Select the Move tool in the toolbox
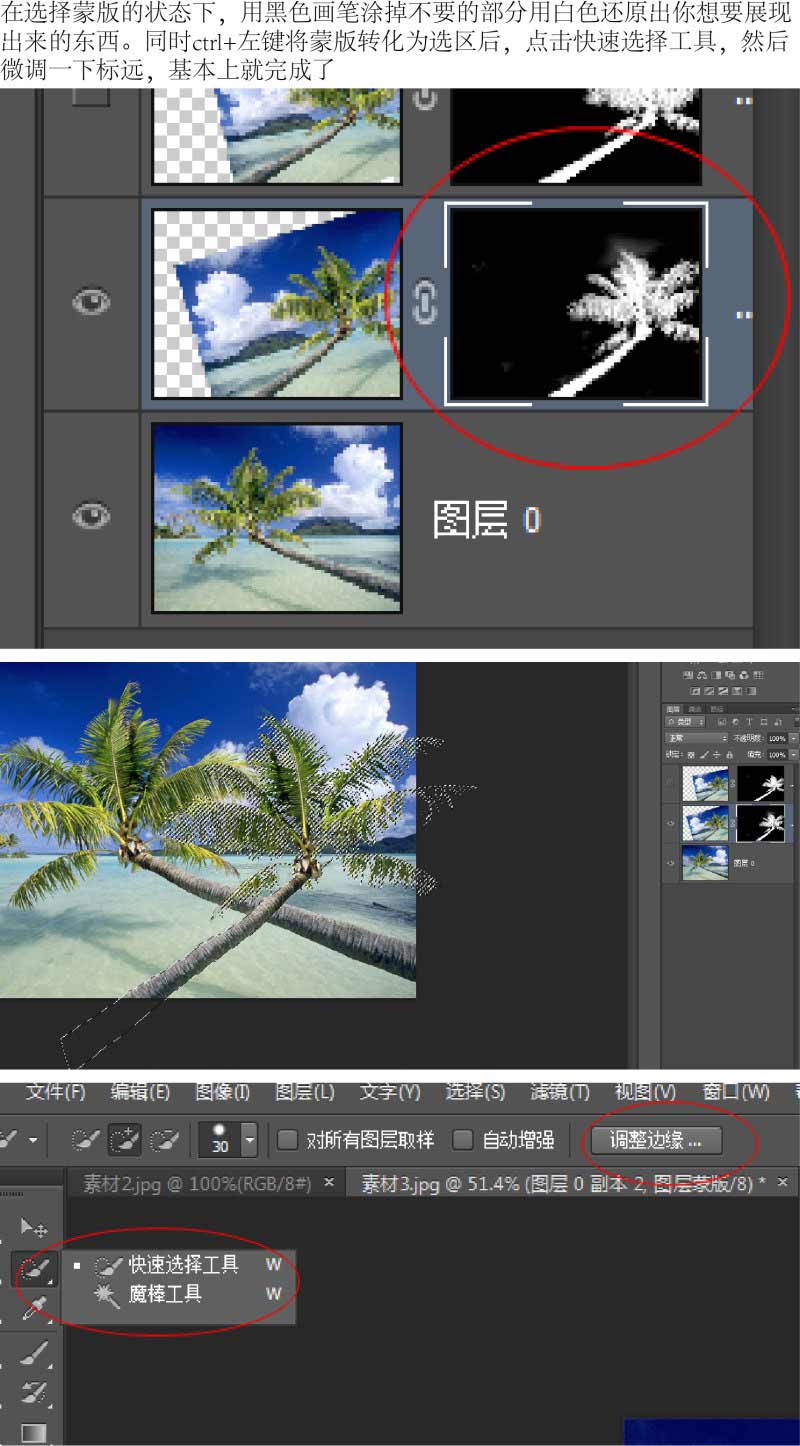800x1446 pixels. point(34,1227)
